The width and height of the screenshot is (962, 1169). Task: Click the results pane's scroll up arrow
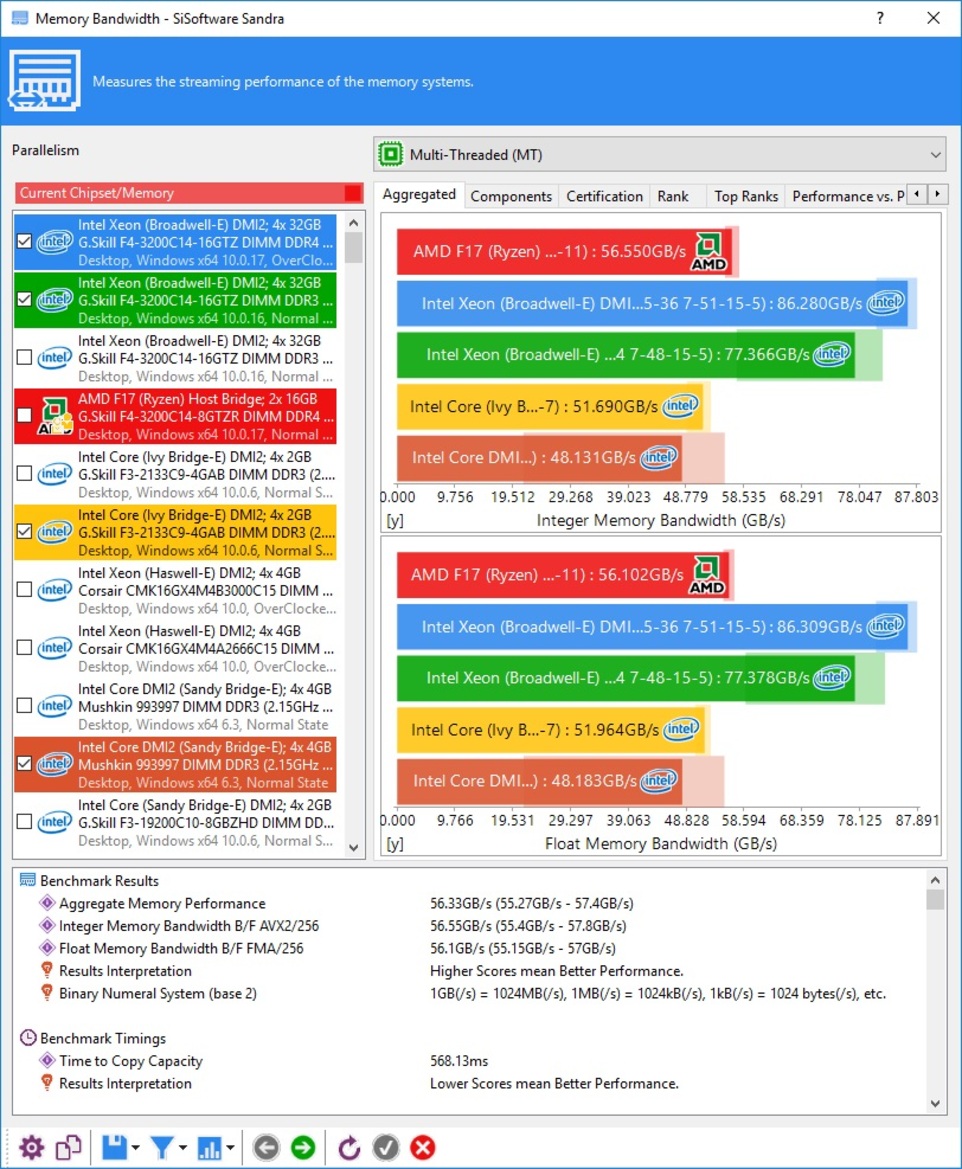pos(935,880)
